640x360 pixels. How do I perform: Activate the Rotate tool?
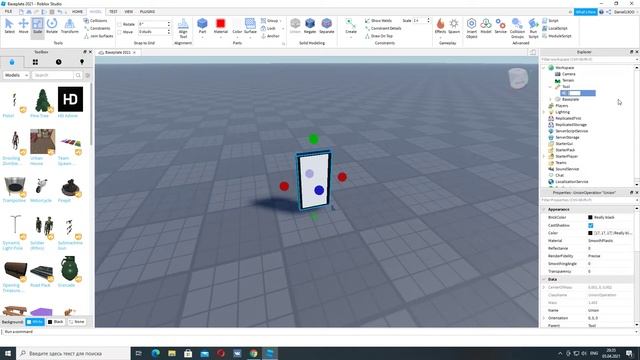tap(52, 26)
